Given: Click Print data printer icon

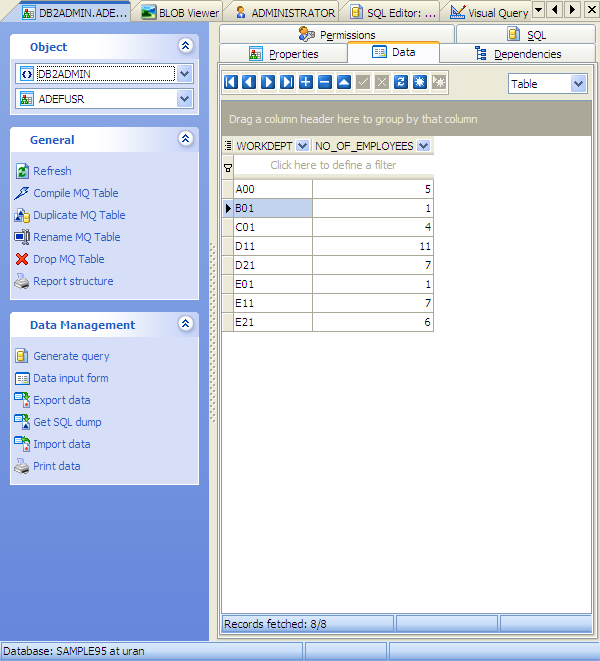Looking at the screenshot, I should tap(22, 466).
